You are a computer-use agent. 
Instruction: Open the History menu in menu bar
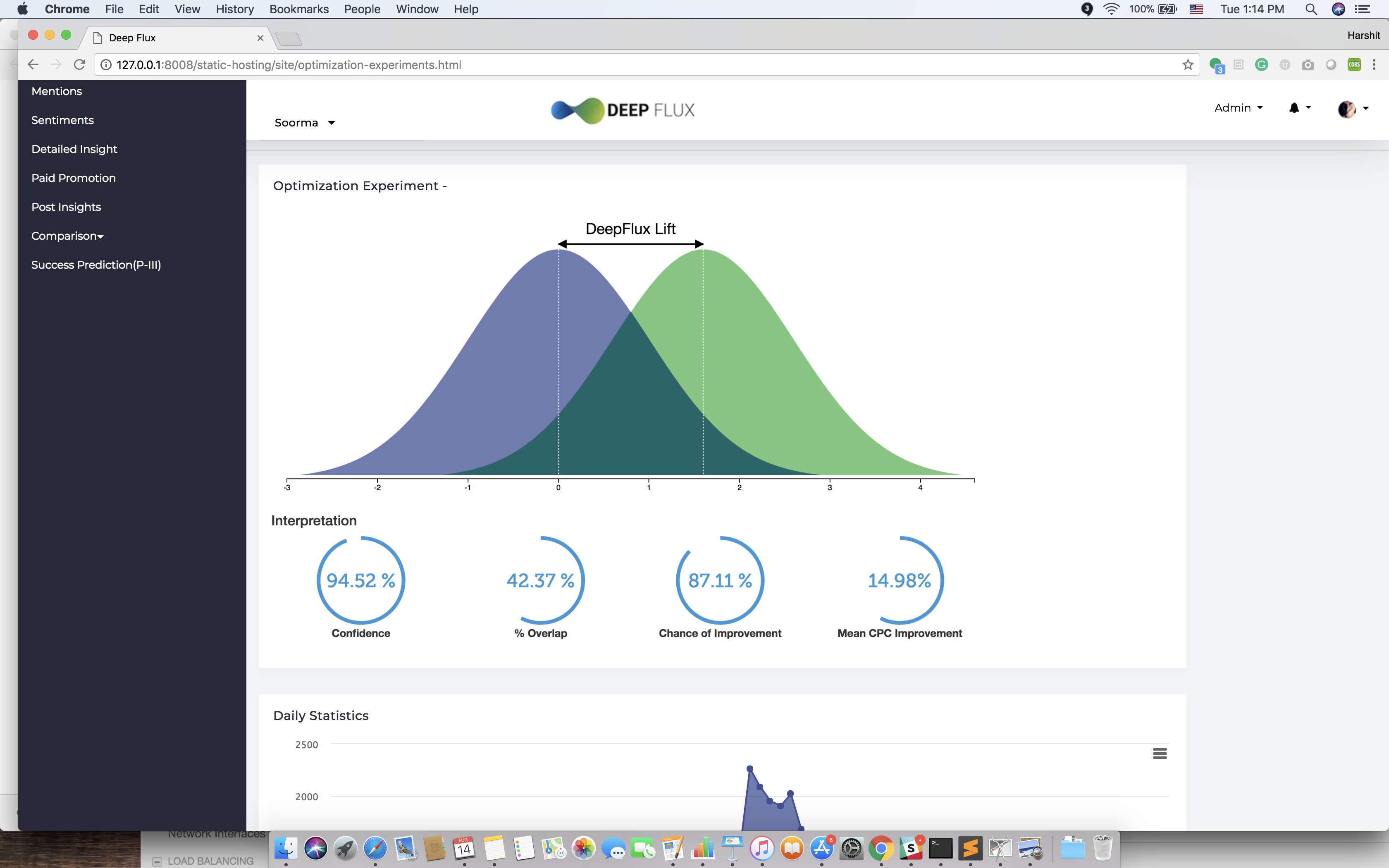[x=234, y=9]
